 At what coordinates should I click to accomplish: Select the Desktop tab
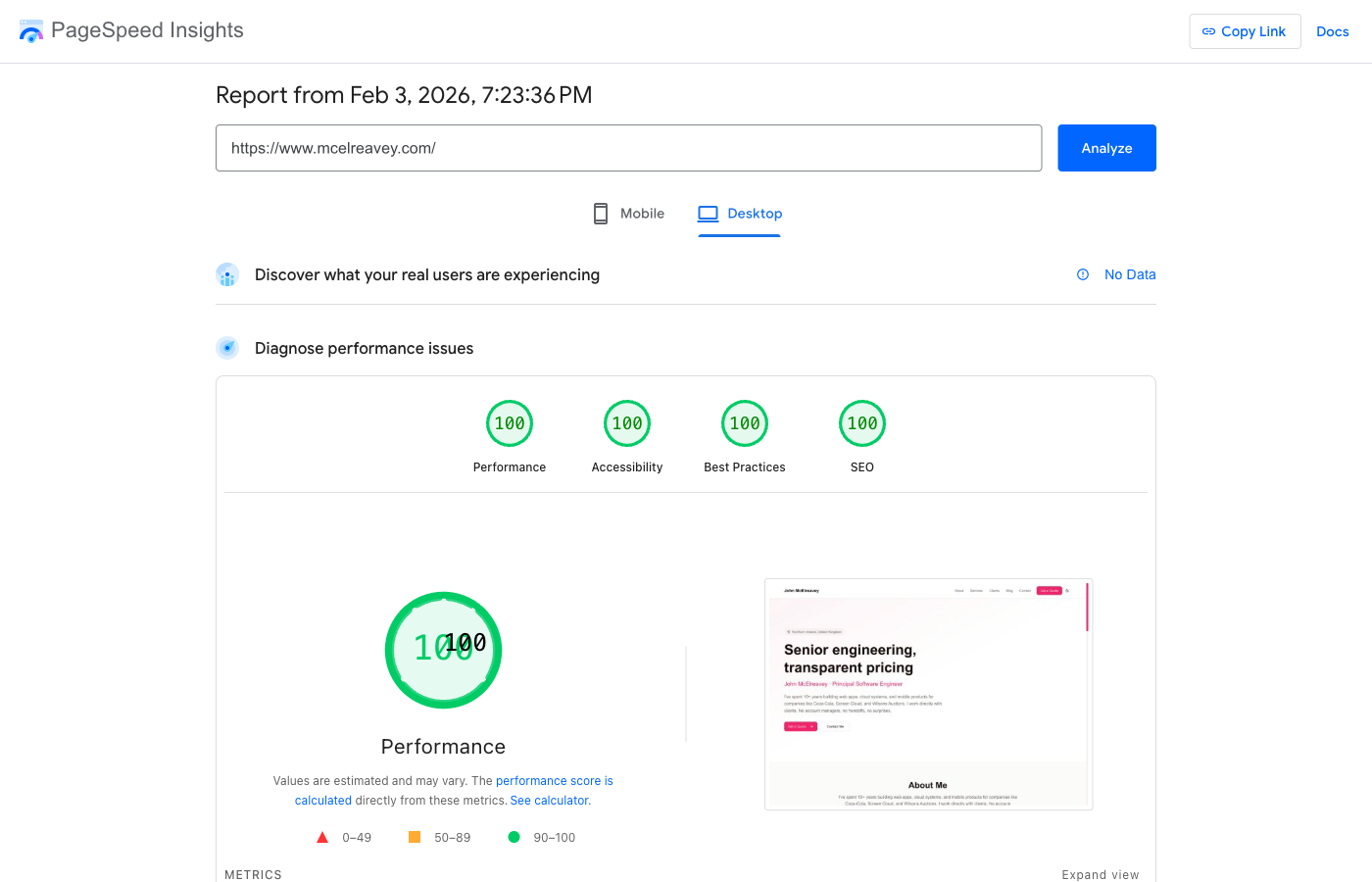pos(740,213)
